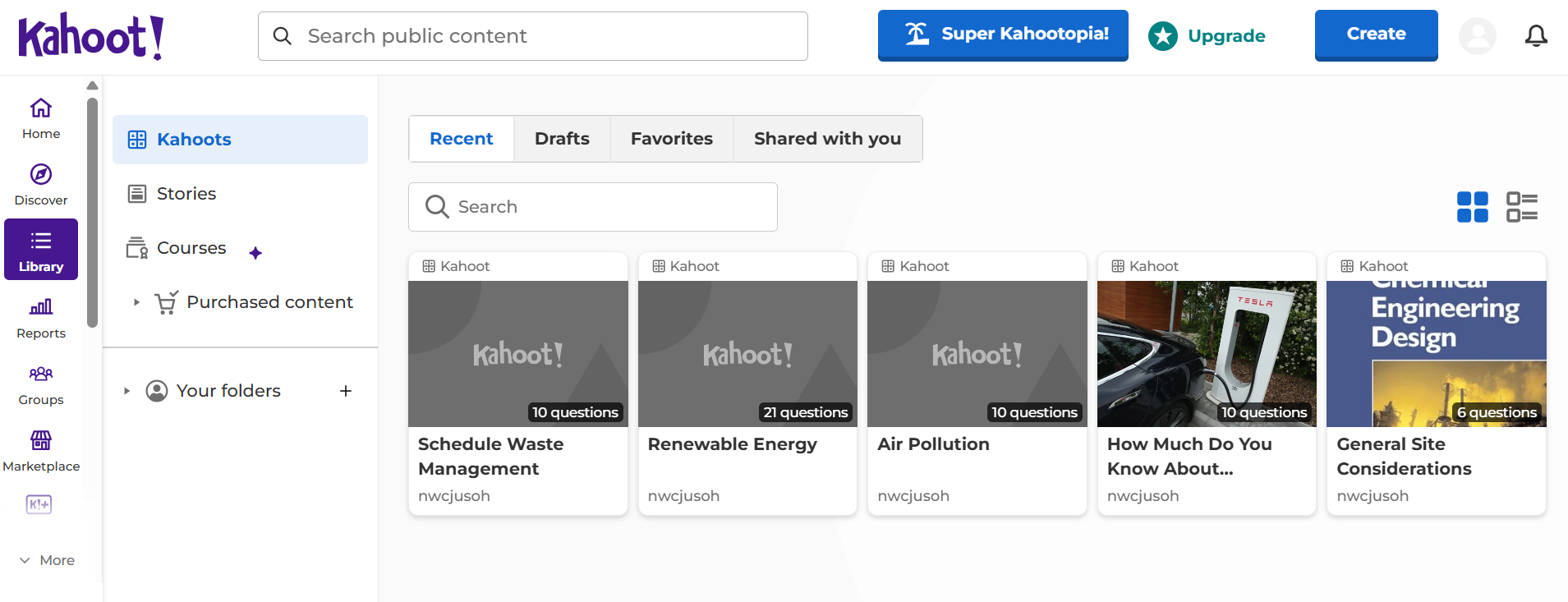Switch to the Shared with you tab
This screenshot has height=602, width=1568.
pyautogui.click(x=828, y=139)
